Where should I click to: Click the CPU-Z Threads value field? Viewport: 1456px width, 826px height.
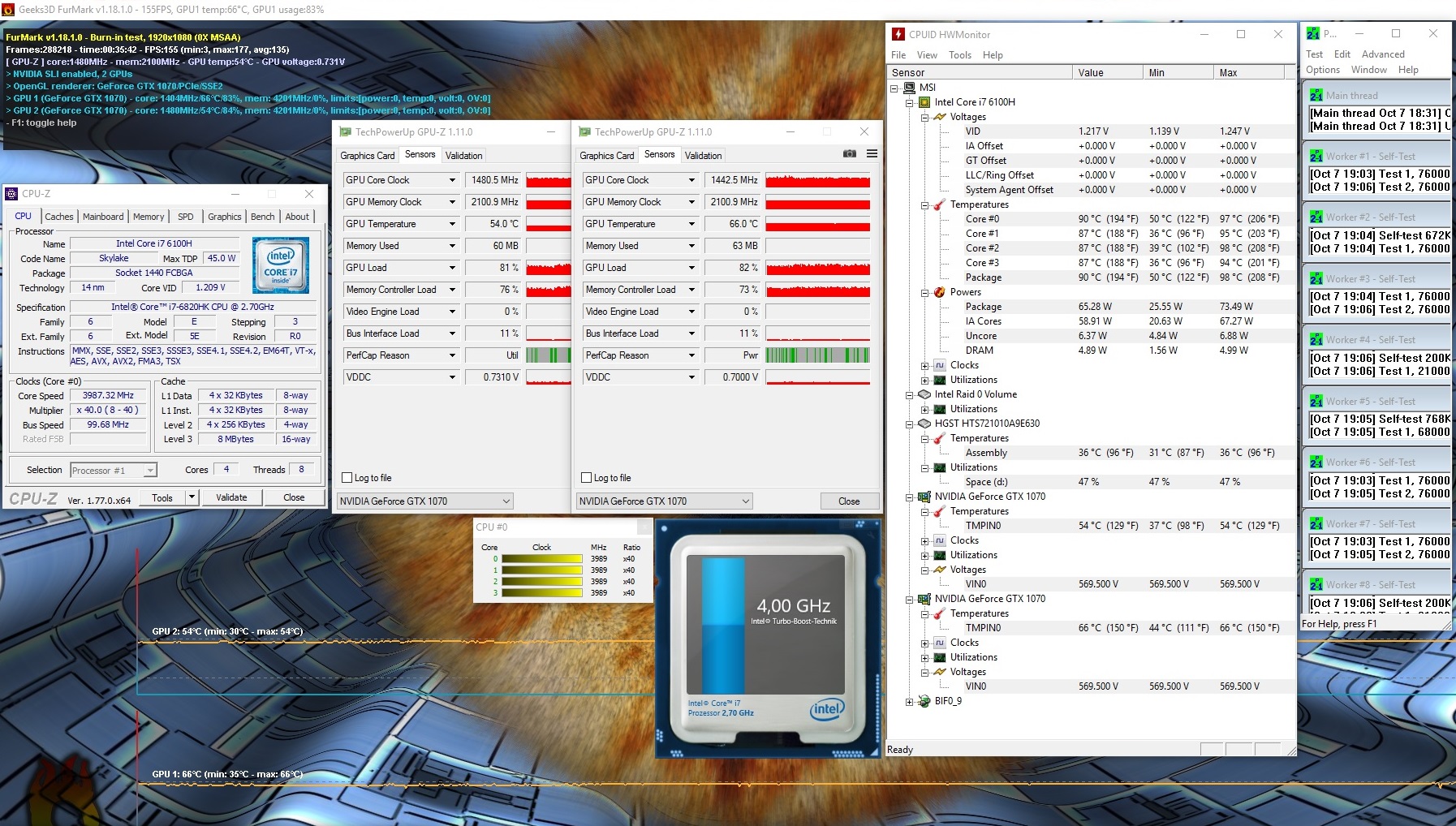point(301,470)
